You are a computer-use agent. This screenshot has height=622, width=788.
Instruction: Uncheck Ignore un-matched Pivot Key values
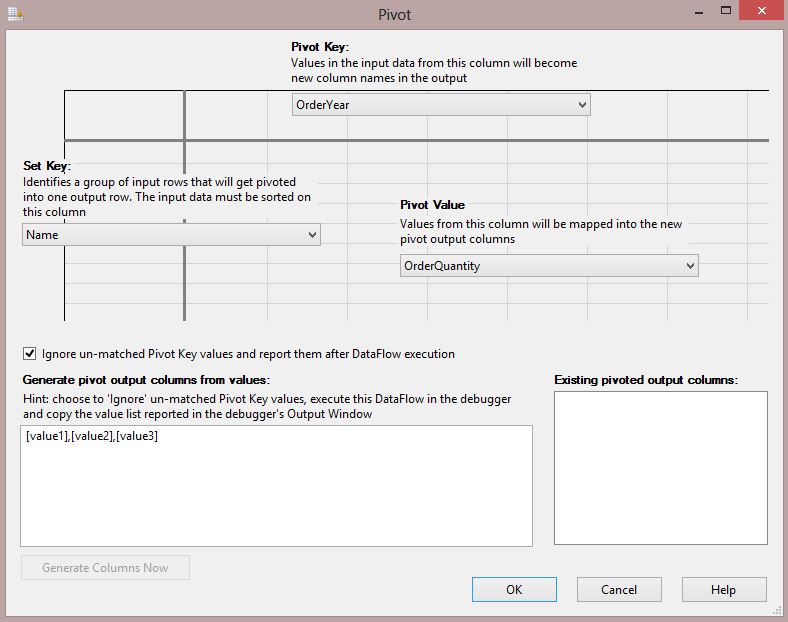tap(29, 353)
